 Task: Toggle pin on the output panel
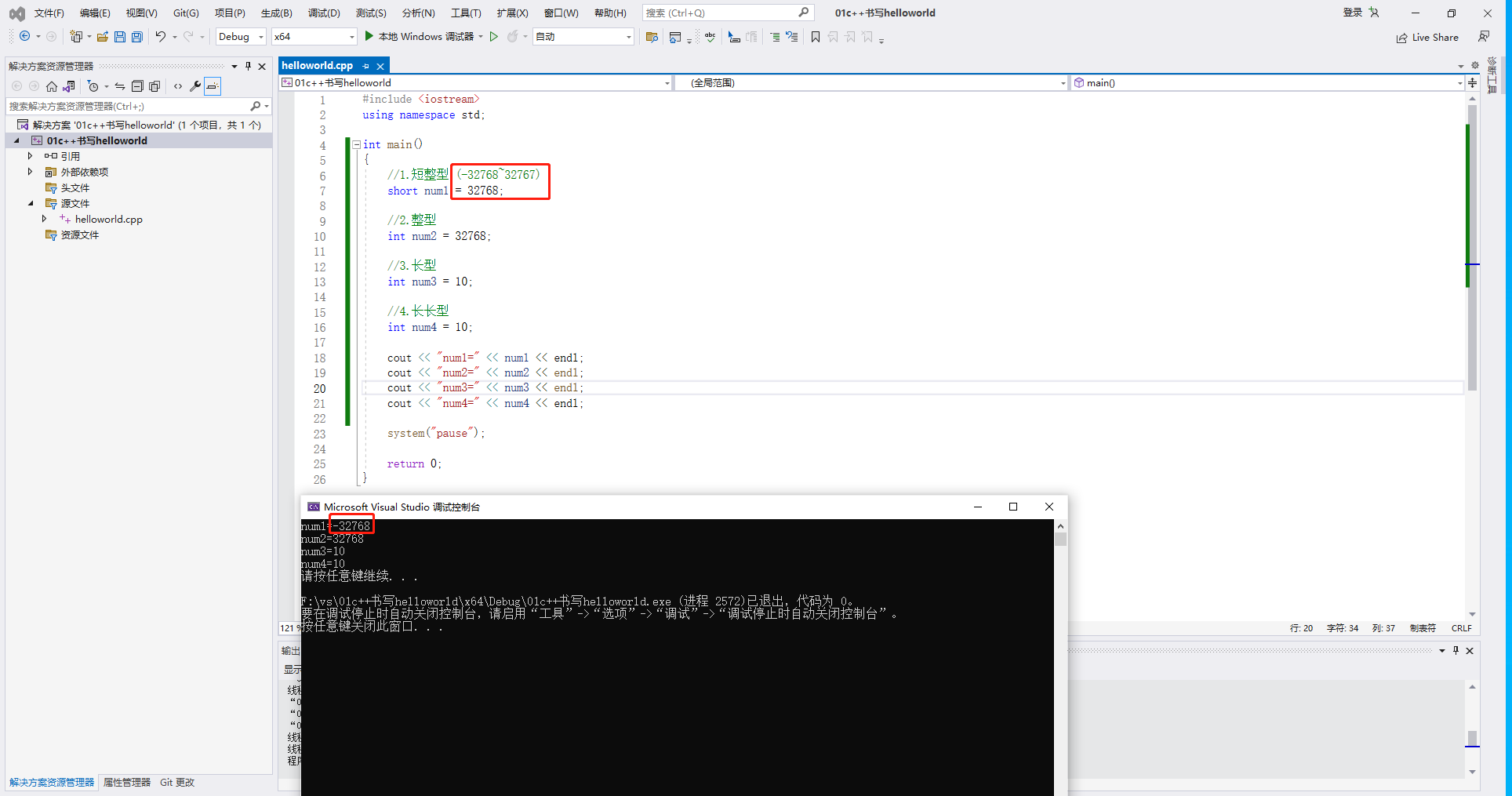point(1456,650)
